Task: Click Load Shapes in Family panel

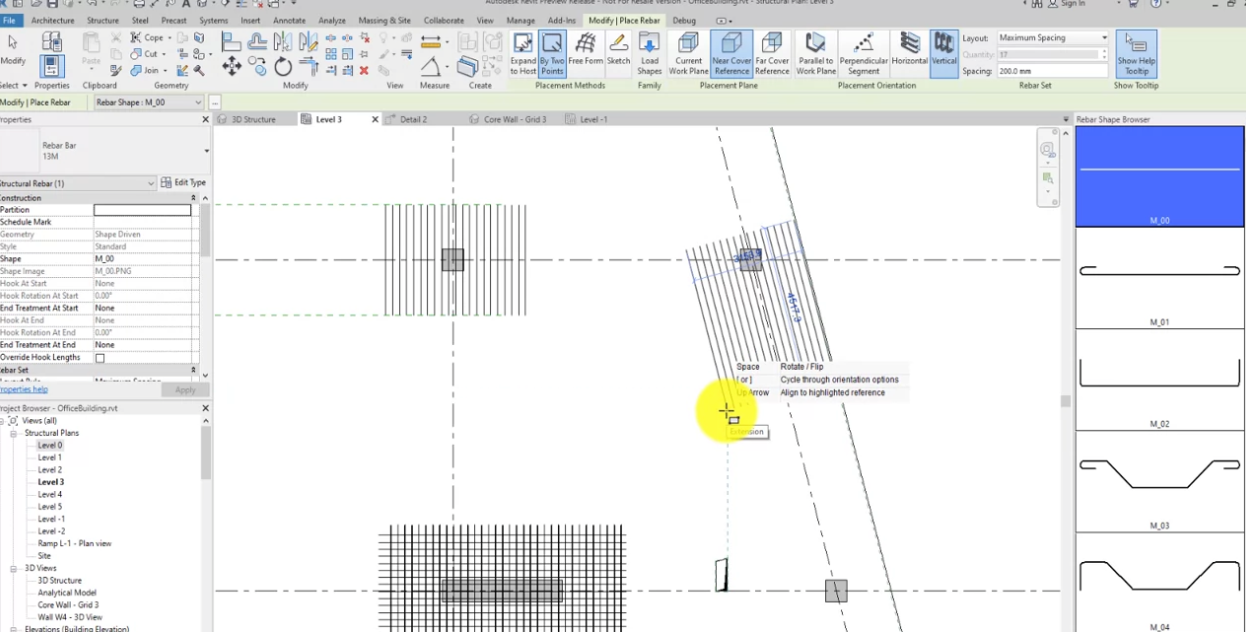Action: tap(649, 54)
